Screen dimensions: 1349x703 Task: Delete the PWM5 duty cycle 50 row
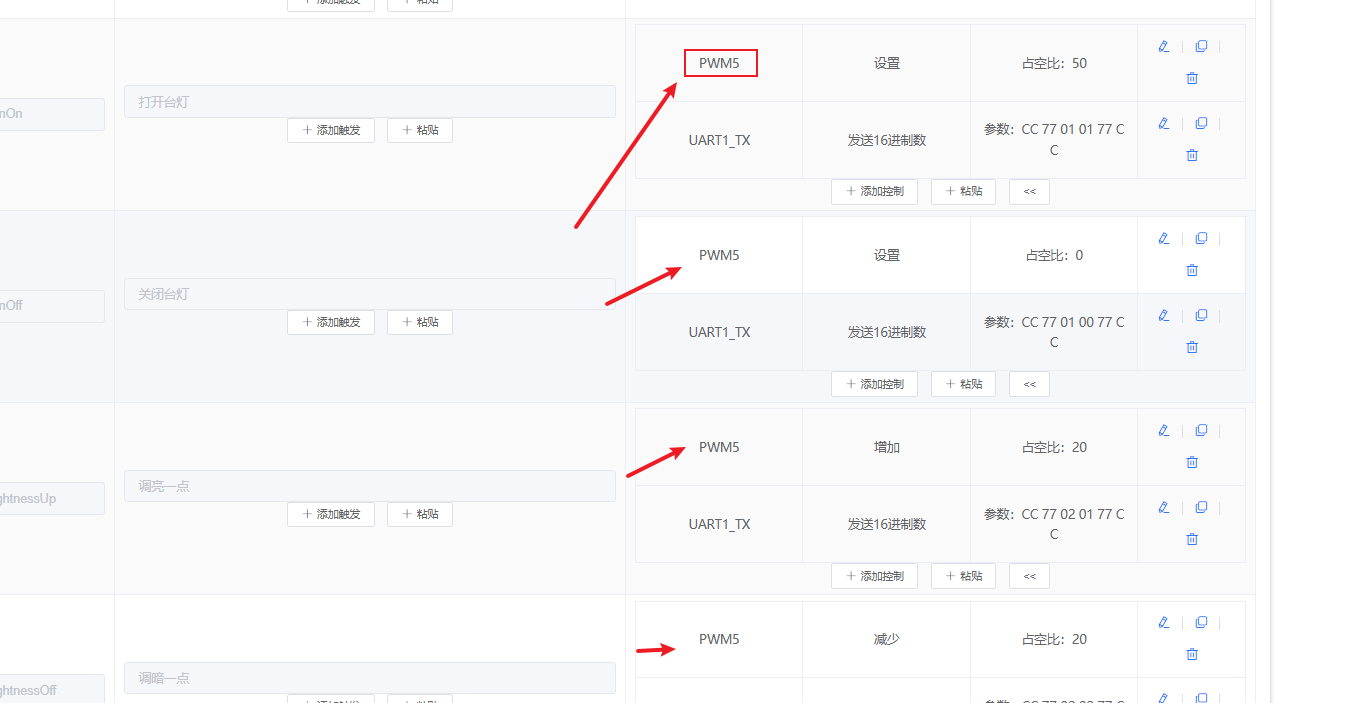pos(1191,78)
